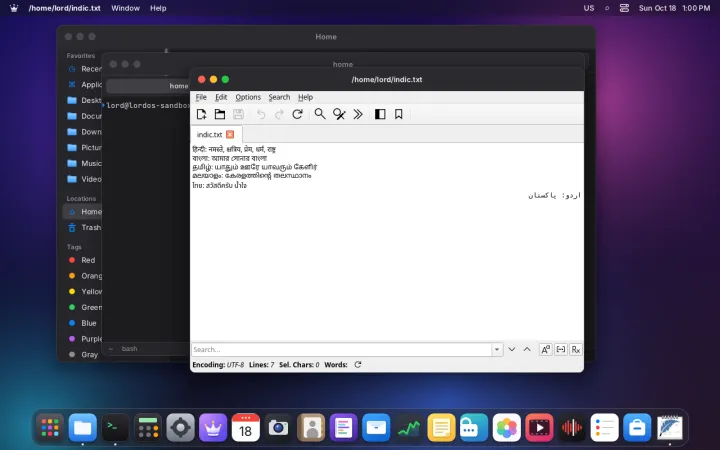Toggle Whole Word button in search bar
The width and height of the screenshot is (720, 450).
click(x=561, y=349)
